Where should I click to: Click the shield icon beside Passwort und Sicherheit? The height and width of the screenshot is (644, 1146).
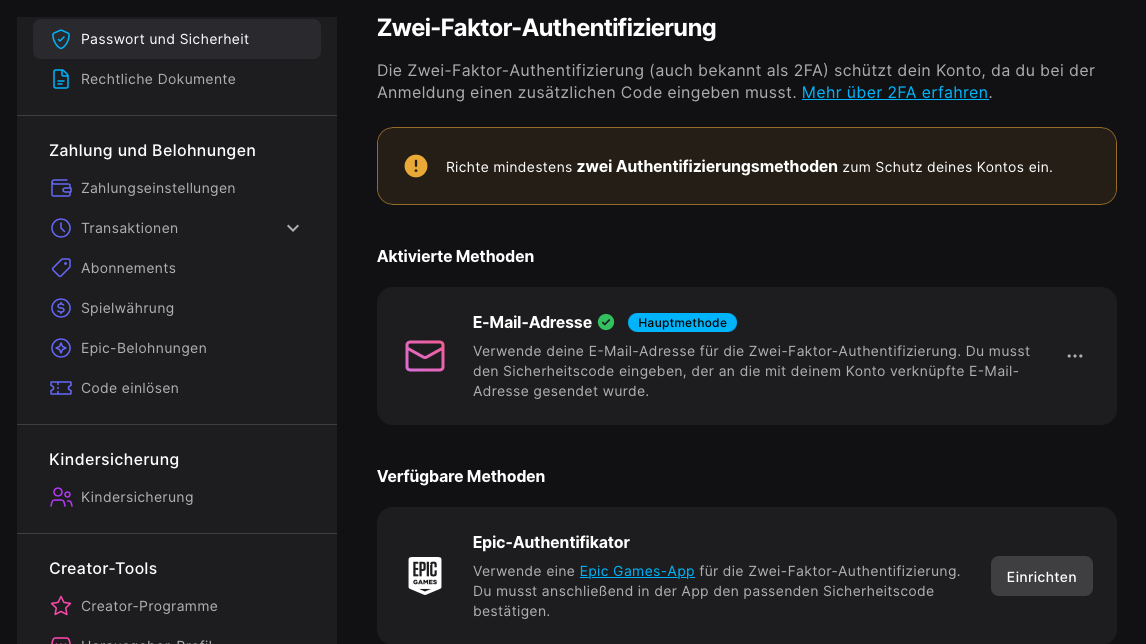(61, 39)
